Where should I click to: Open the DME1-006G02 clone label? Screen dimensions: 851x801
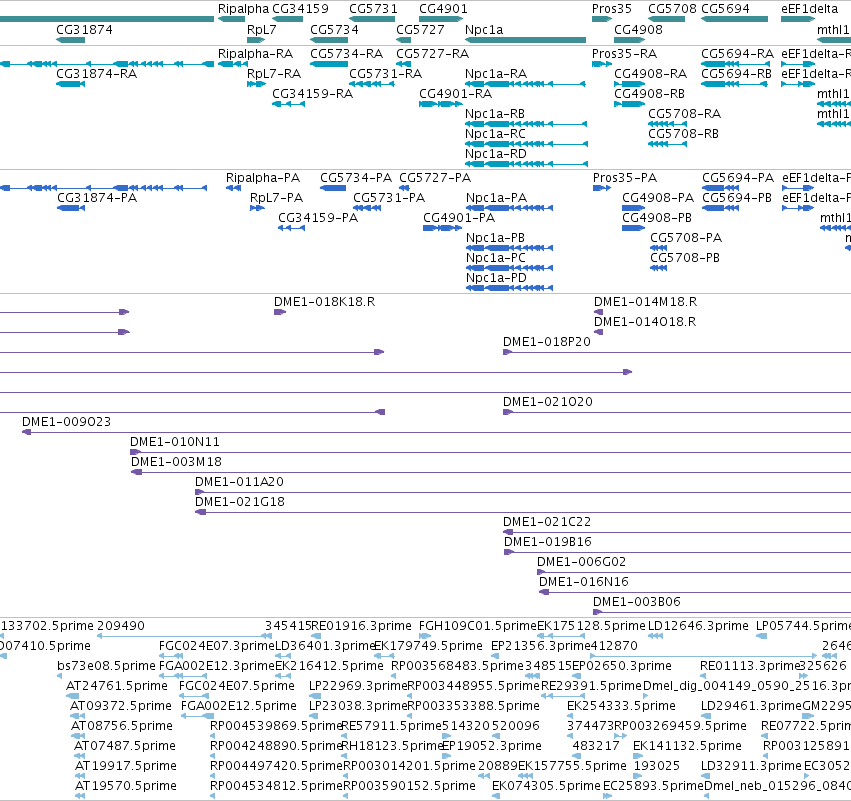(x=581, y=562)
